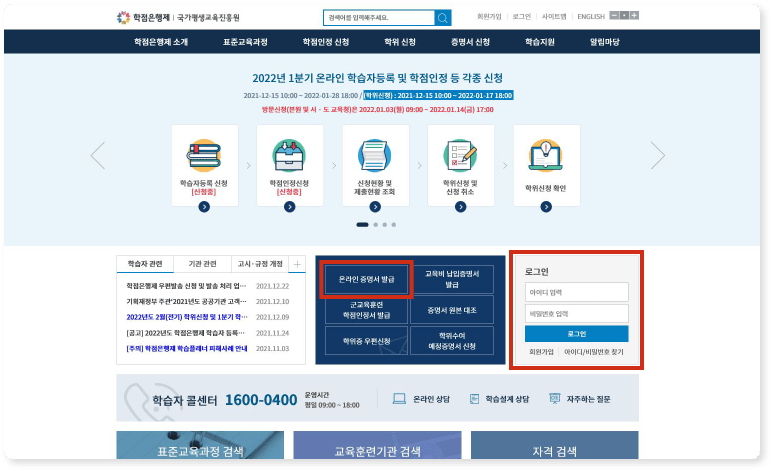Click the magnifier search button
Image resolution: width=772 pixels, height=471 pixels.
click(x=443, y=18)
